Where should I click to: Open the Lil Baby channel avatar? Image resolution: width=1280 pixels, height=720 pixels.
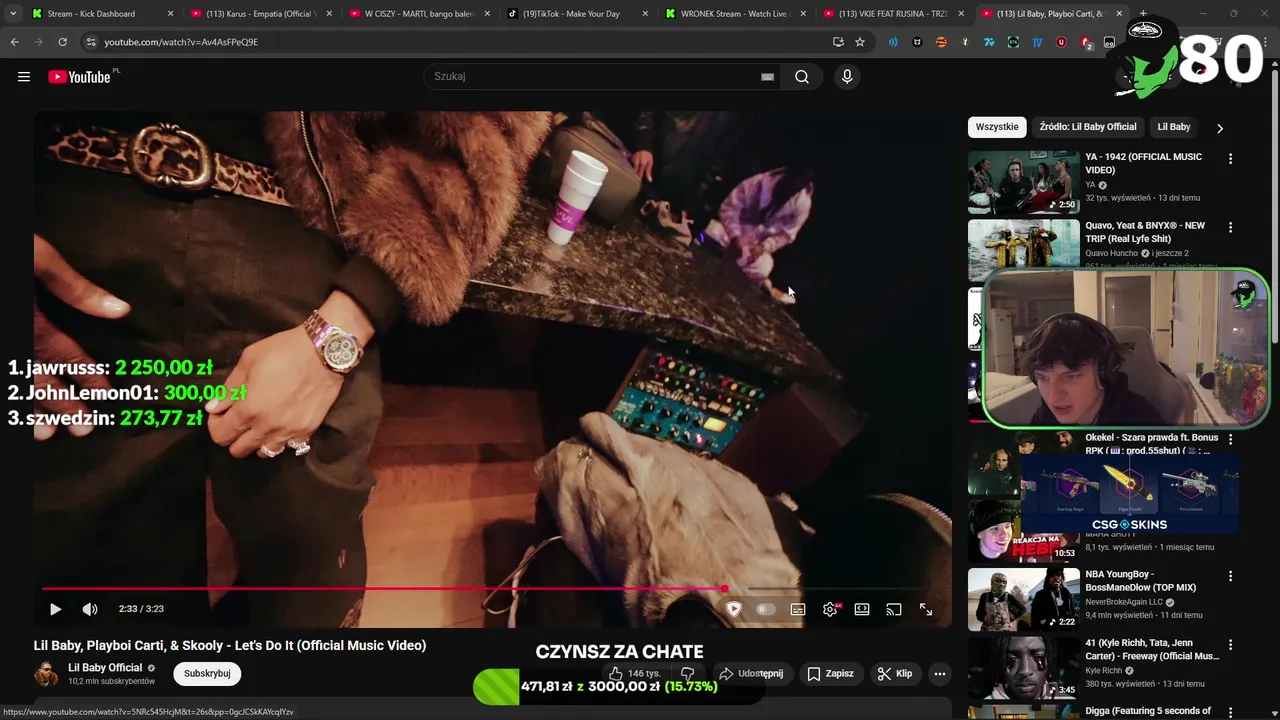point(46,674)
